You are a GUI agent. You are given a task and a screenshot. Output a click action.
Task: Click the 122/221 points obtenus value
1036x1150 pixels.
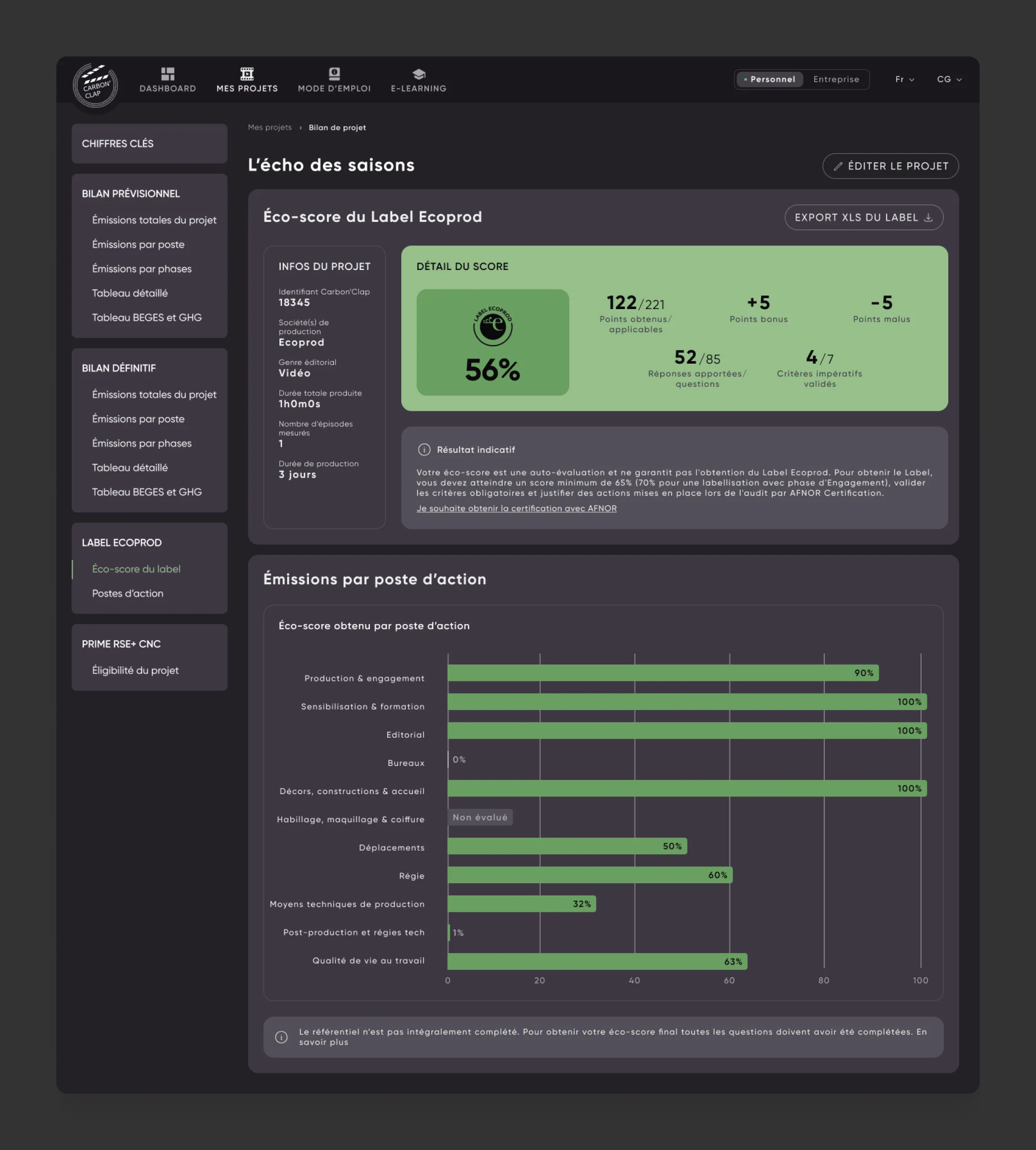point(635,303)
